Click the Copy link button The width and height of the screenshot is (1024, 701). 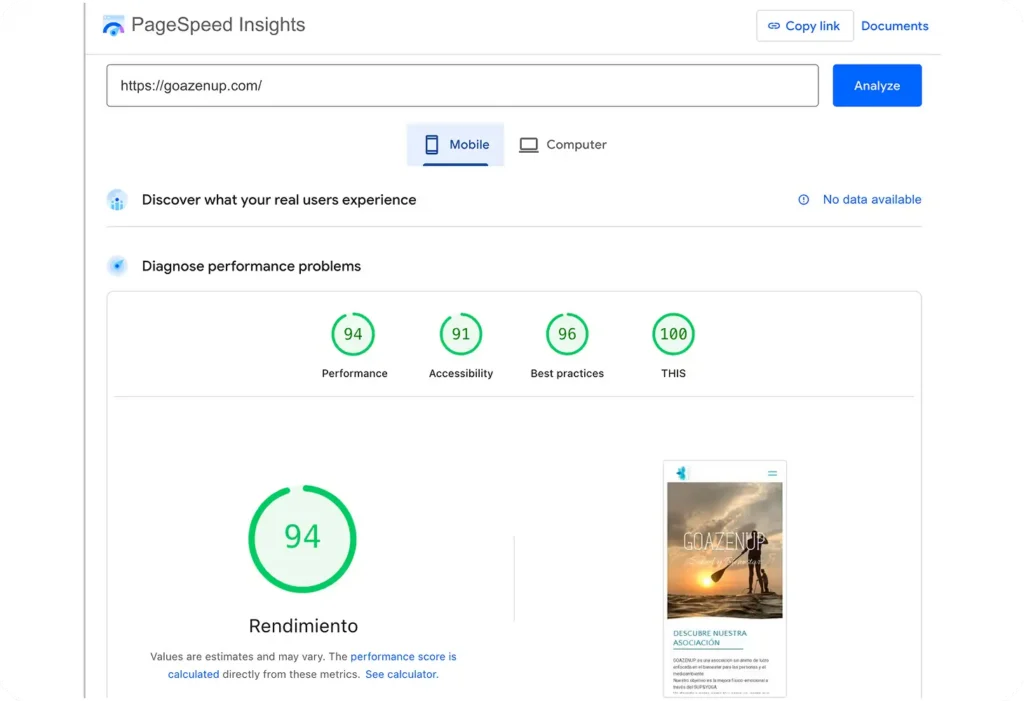[x=804, y=26]
